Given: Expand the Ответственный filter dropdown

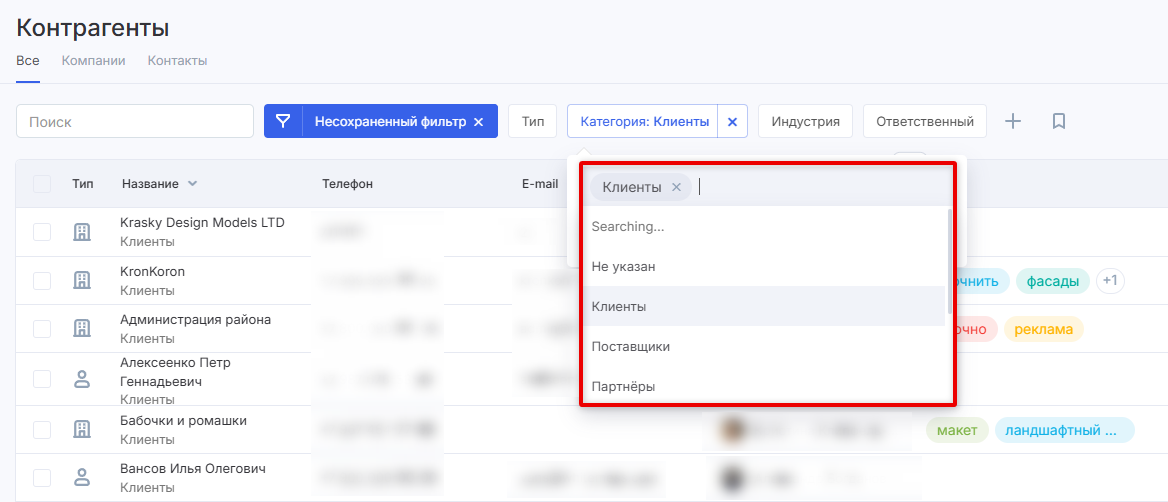Looking at the screenshot, I should coord(924,121).
